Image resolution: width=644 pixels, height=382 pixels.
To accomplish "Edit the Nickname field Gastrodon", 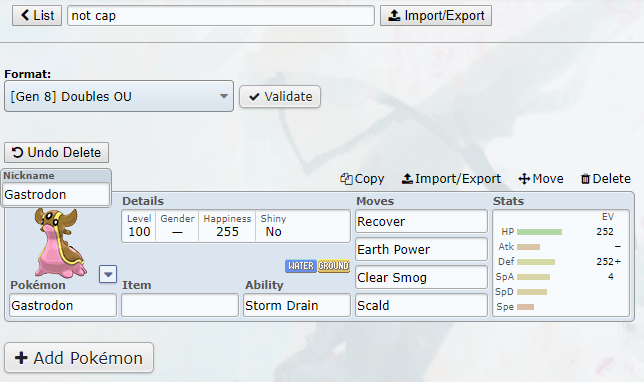I will pyautogui.click(x=57, y=194).
